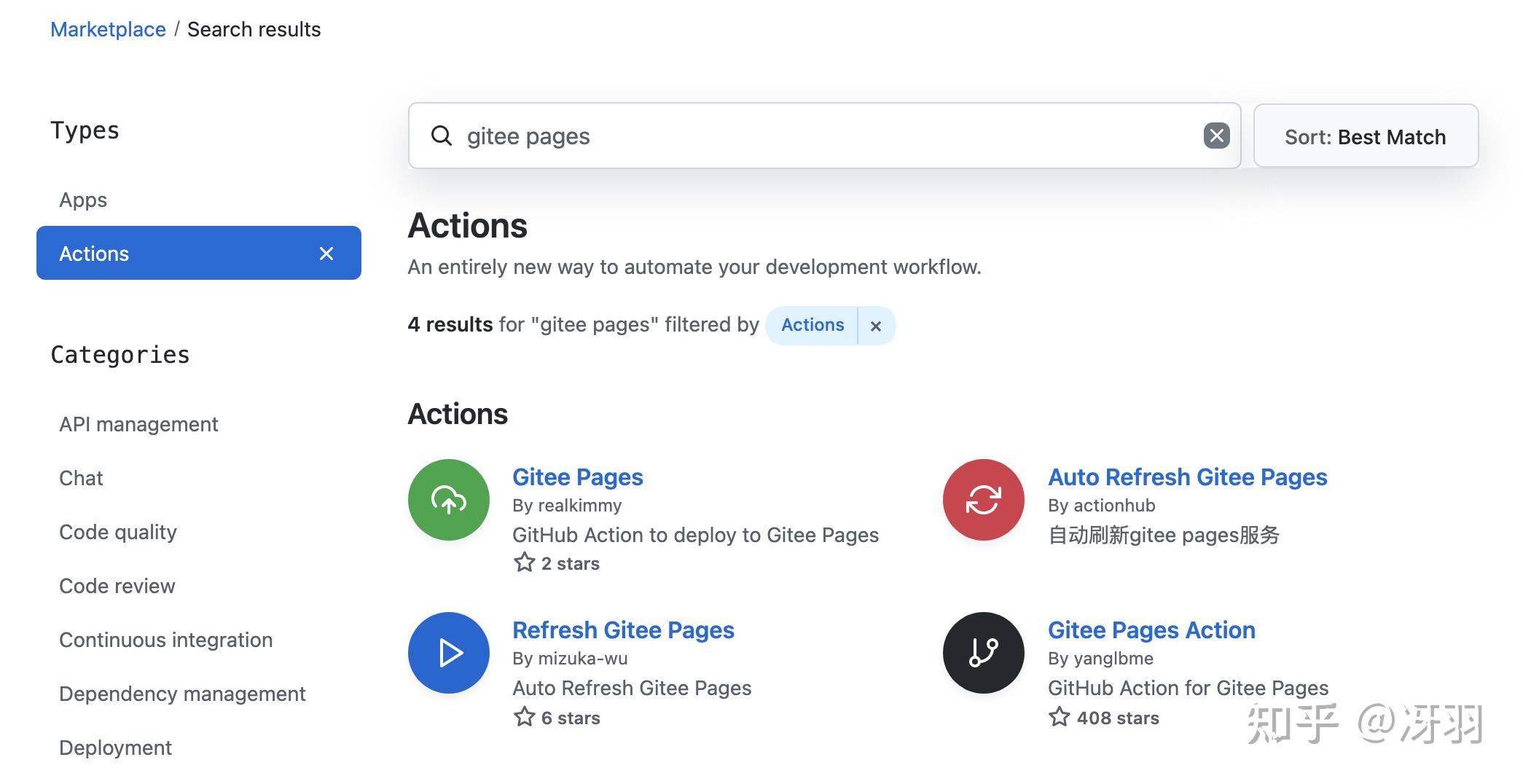Click the star icon beside 408 stars
Viewport: 1523px width, 784px height.
pyautogui.click(x=1057, y=717)
